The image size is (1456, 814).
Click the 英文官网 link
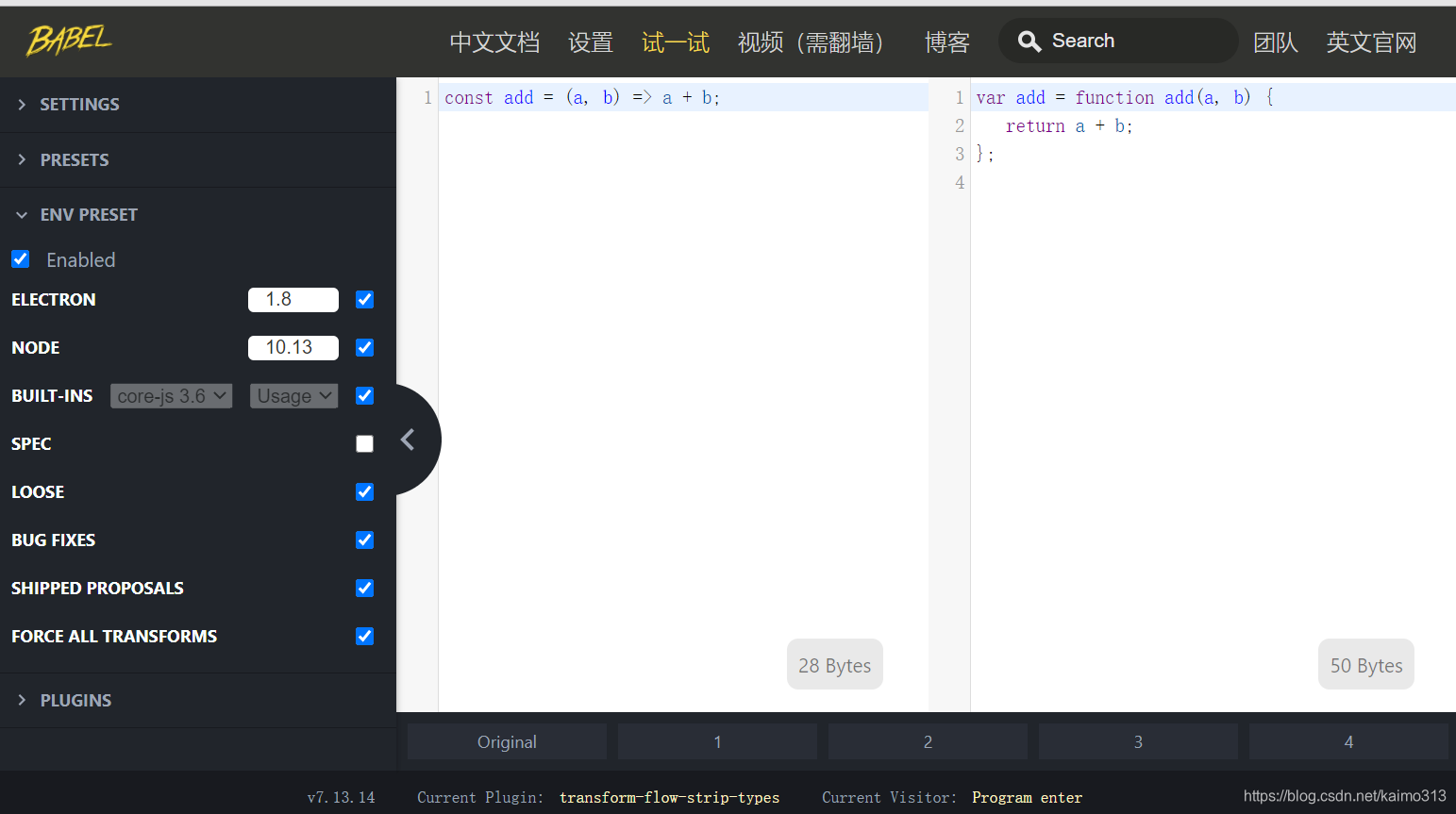tap(1371, 42)
